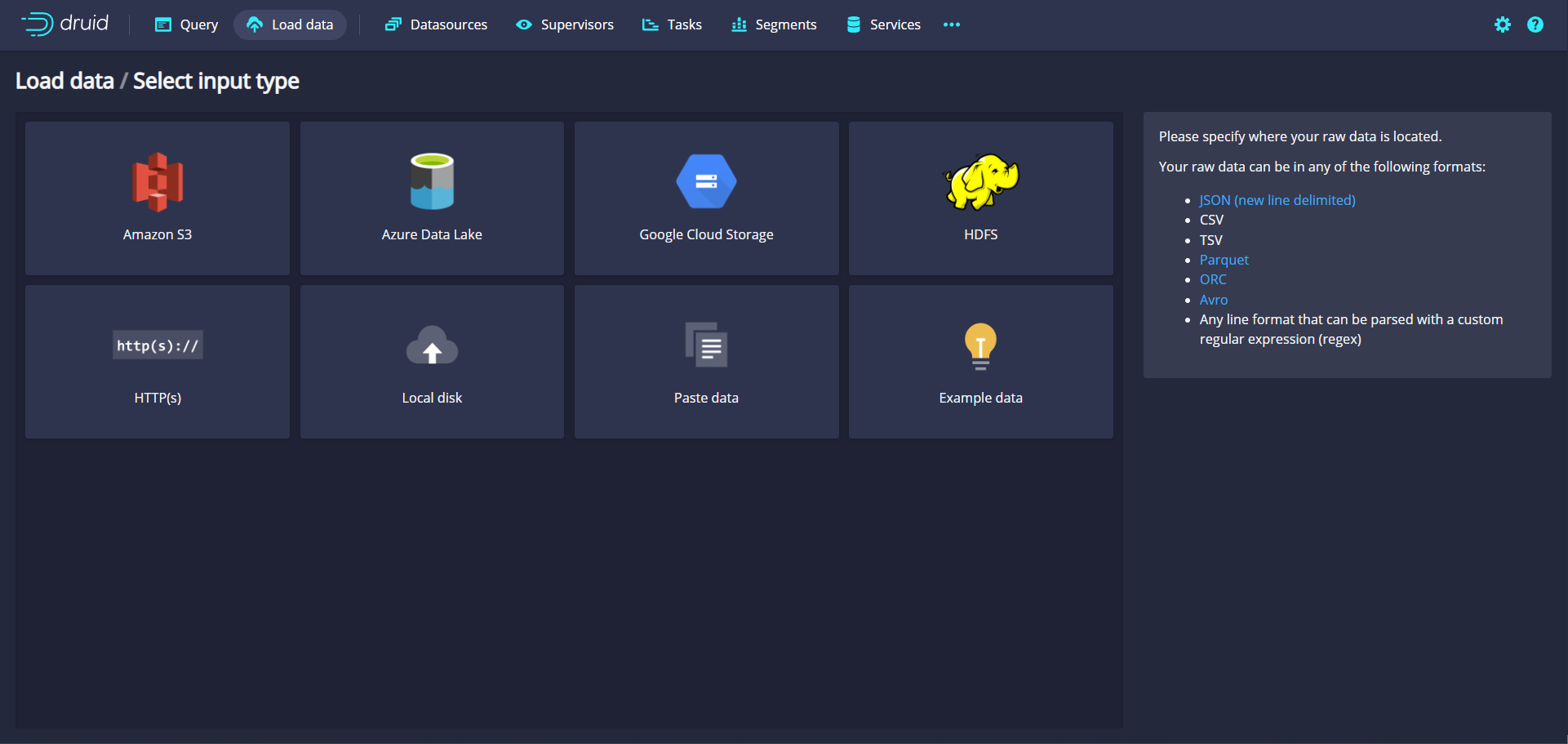Click the Supervisors eye icon
1568x744 pixels.
524,25
